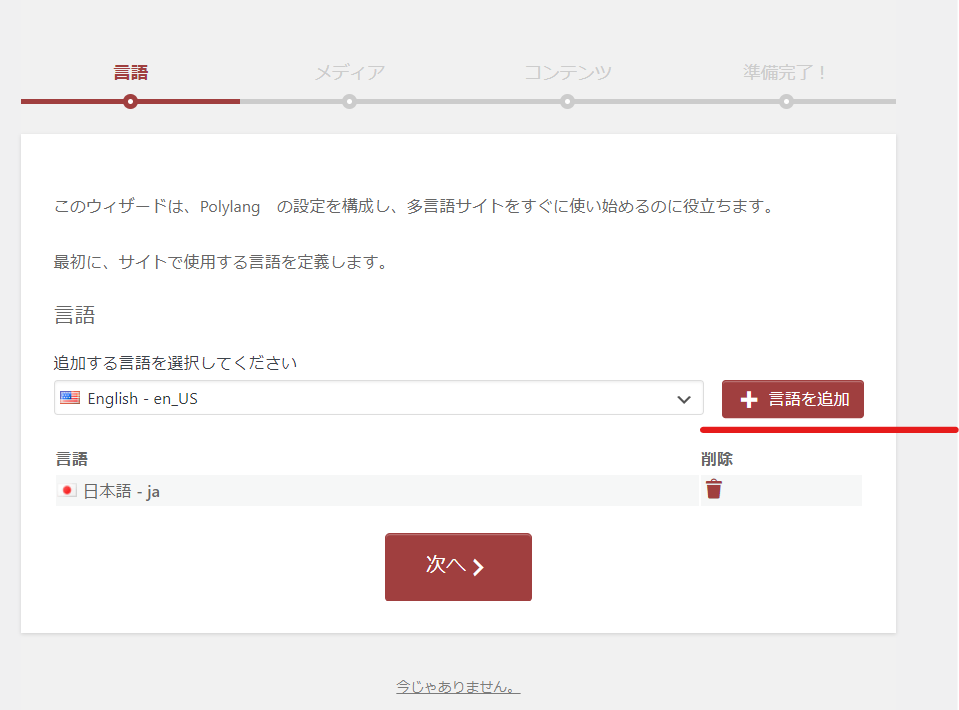959x710 pixels.
Task: Expand the language list using the down arrow
Action: pos(684,399)
